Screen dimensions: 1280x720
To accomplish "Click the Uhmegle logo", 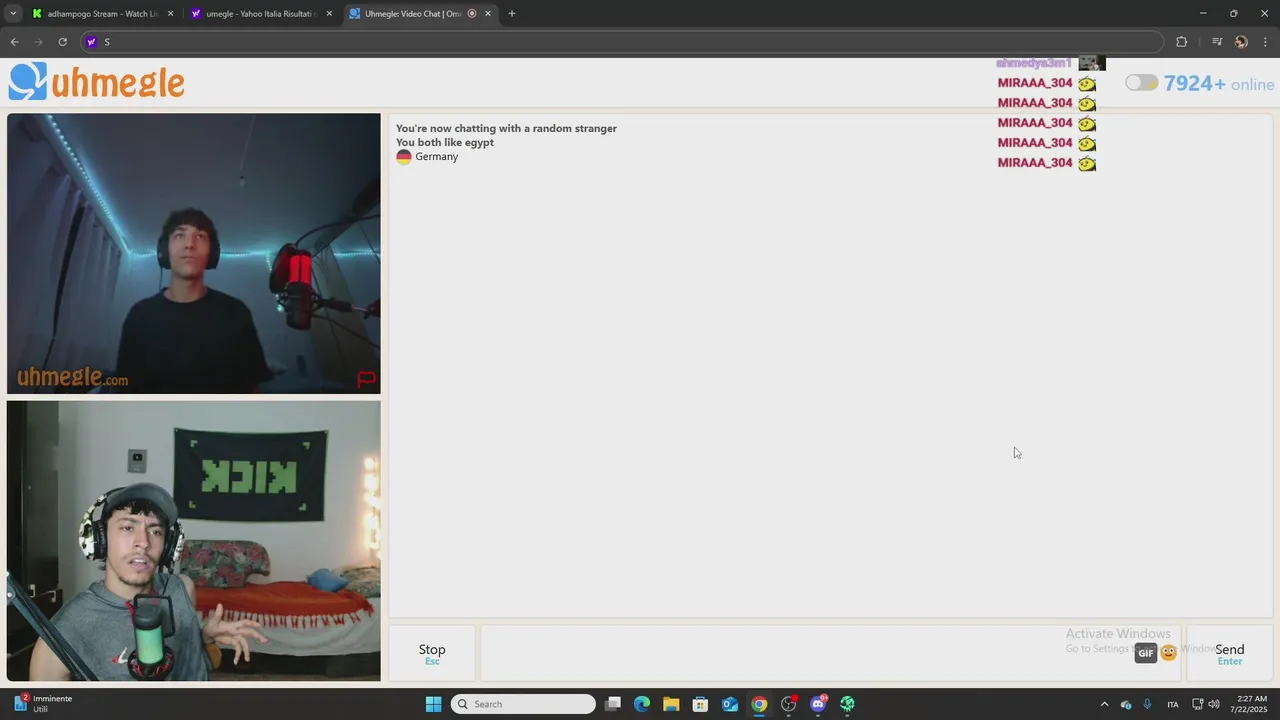I will 96,82.
